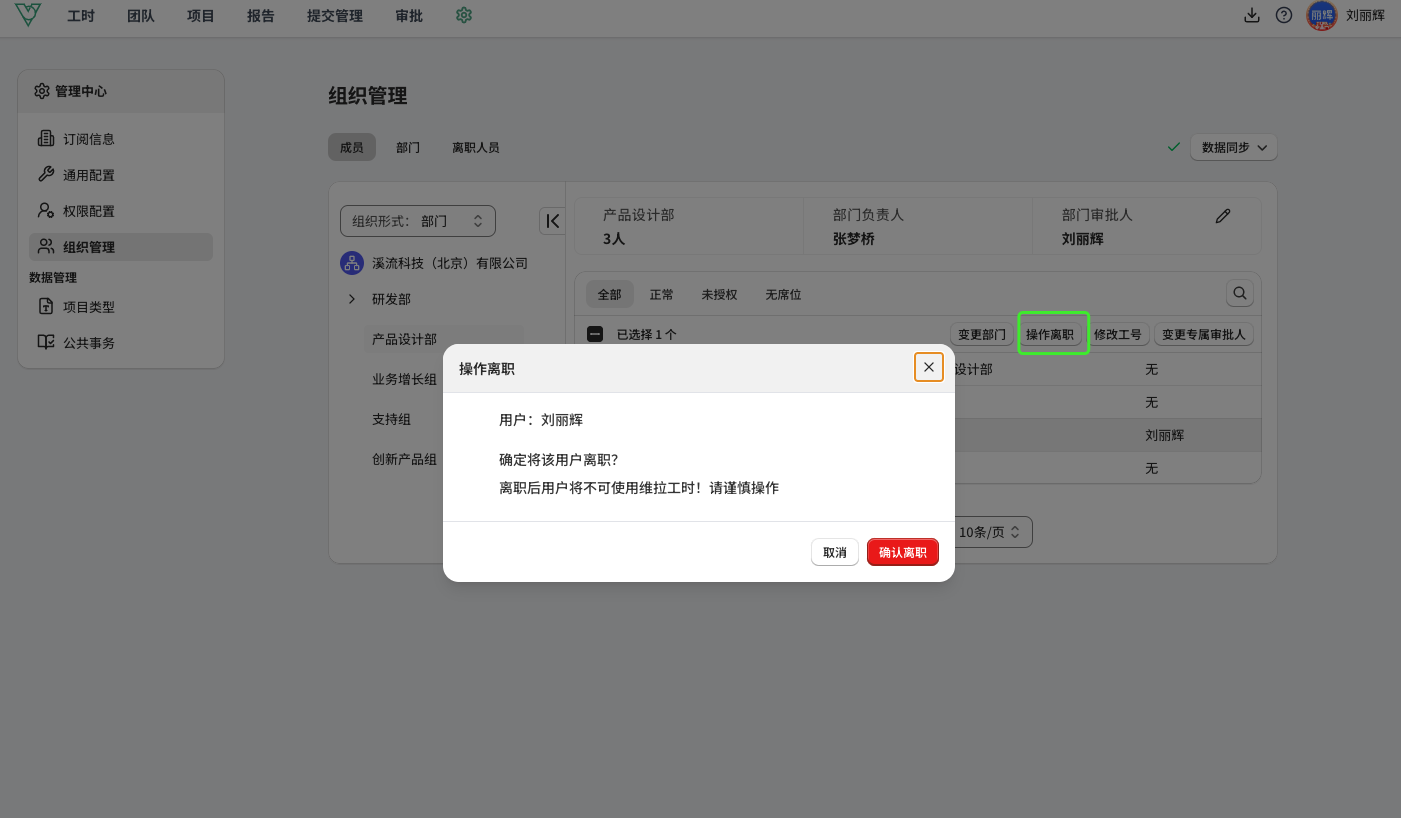
Task: Edit department approver with pencil icon
Action: pyautogui.click(x=1223, y=216)
